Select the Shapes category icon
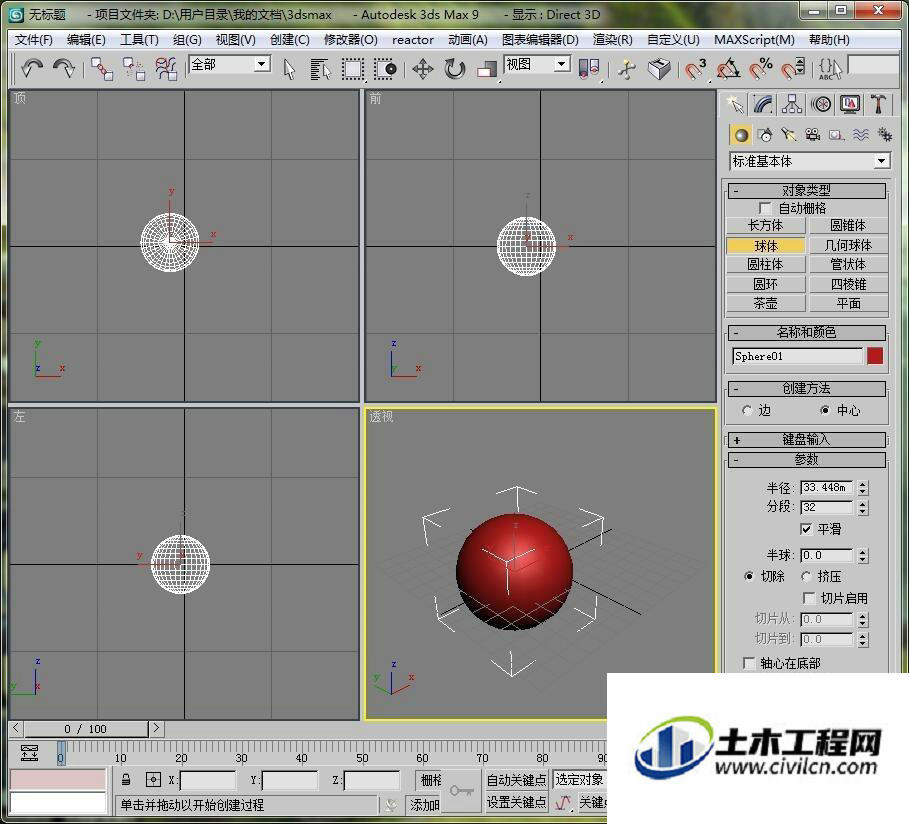This screenshot has height=824, width=909. coord(765,135)
